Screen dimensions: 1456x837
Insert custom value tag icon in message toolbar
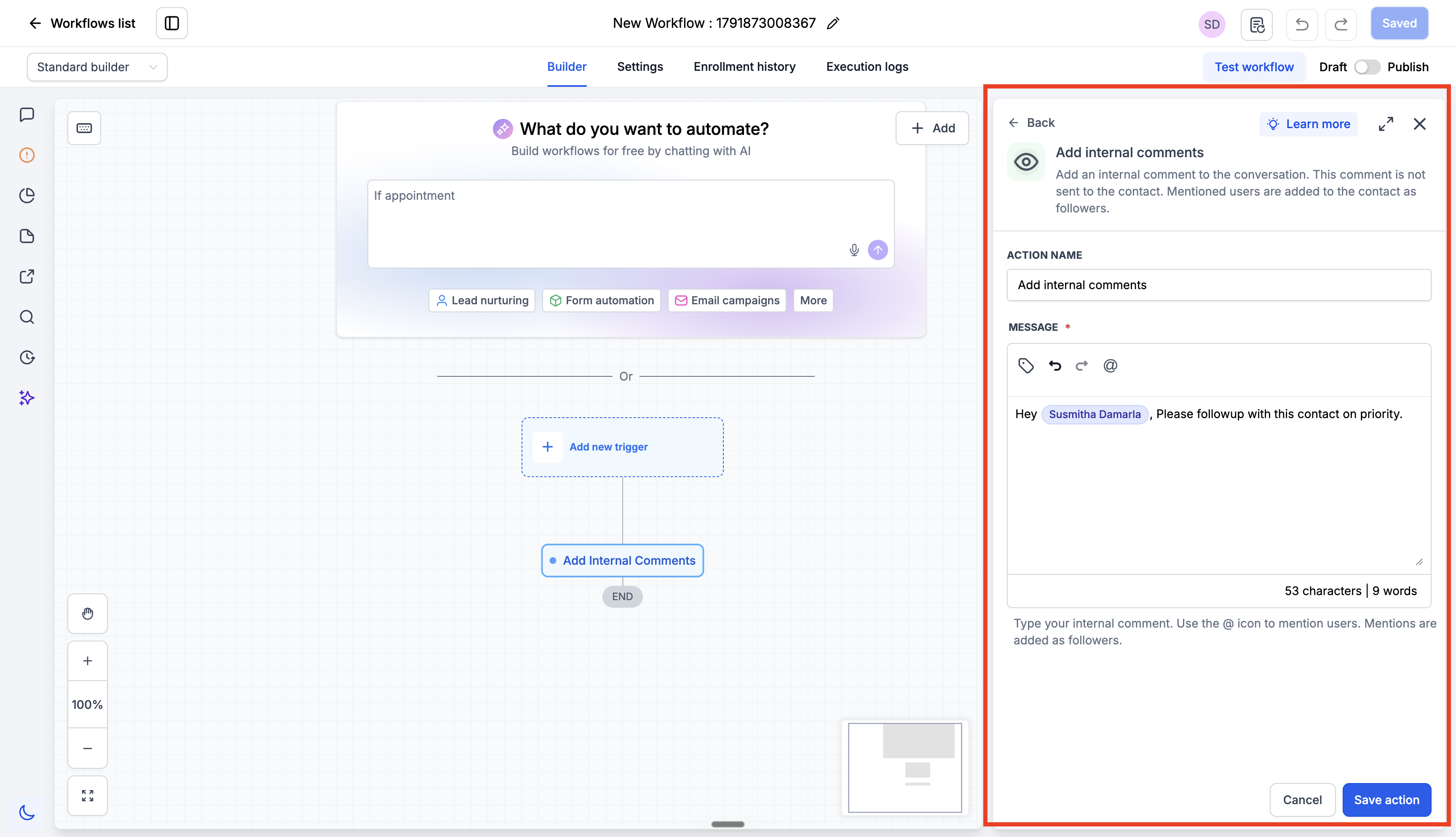tap(1026, 366)
